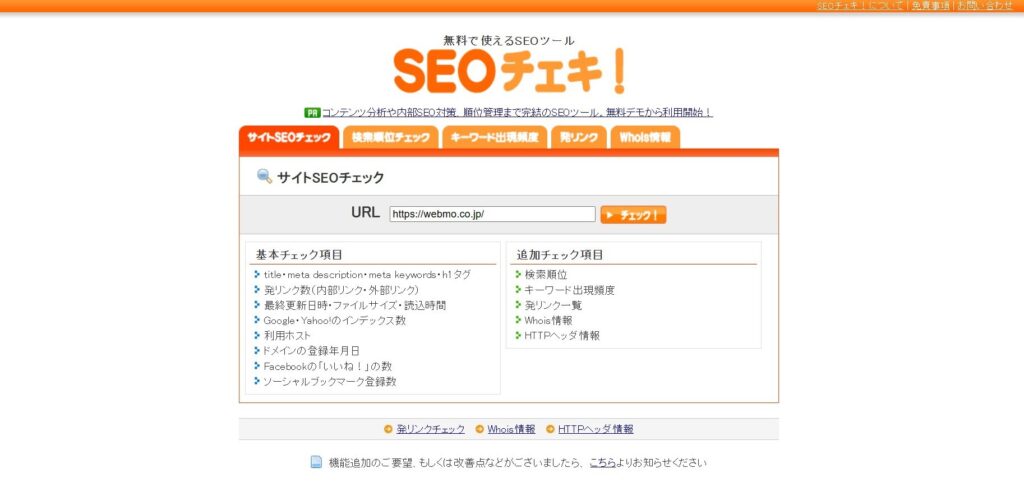1024x496 pixels.
Task: Click the SEOチェキ! logo
Action: point(510,71)
